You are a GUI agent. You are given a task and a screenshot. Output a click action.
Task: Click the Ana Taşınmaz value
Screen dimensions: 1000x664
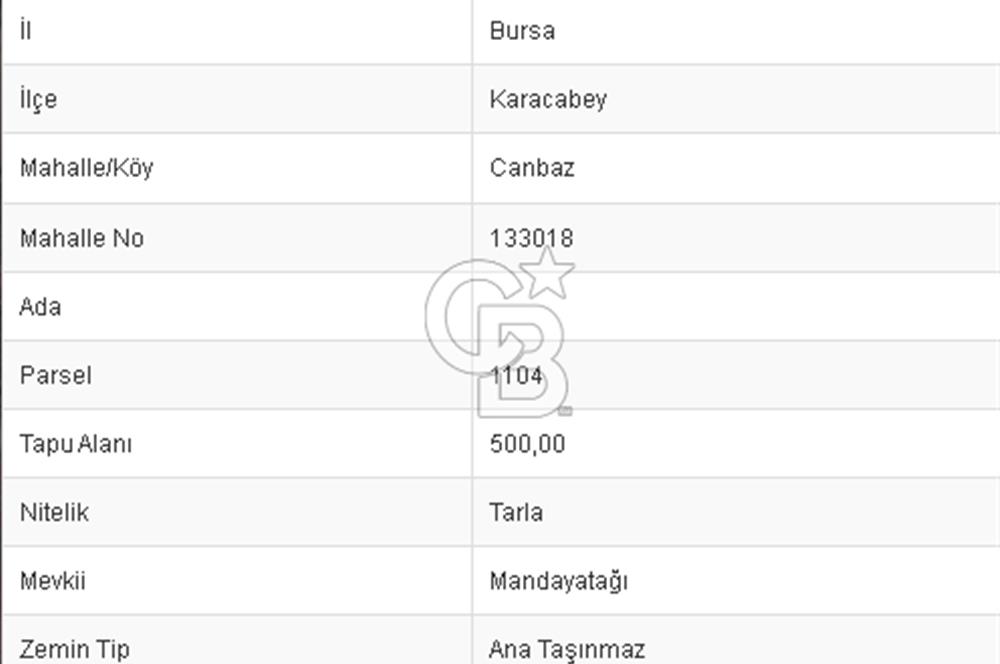pos(566,650)
